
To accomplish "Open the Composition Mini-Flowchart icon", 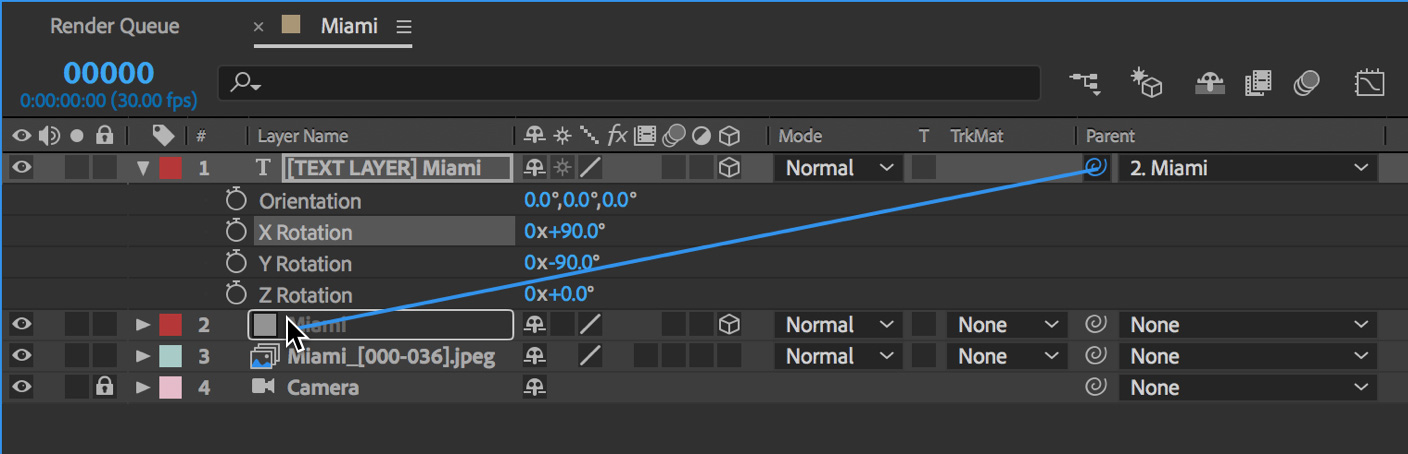I will [x=1085, y=83].
